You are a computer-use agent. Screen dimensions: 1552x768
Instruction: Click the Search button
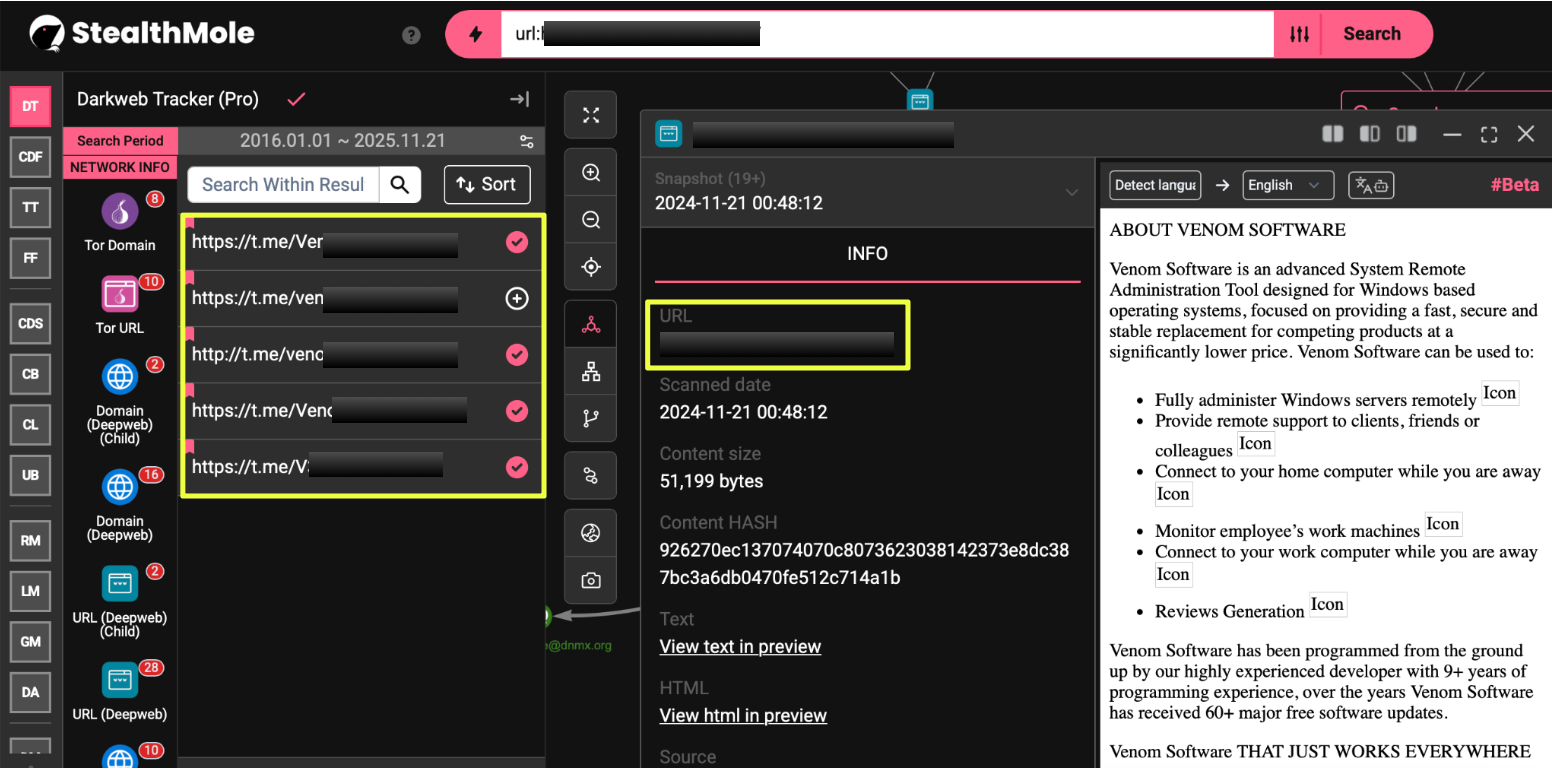[x=1371, y=34]
